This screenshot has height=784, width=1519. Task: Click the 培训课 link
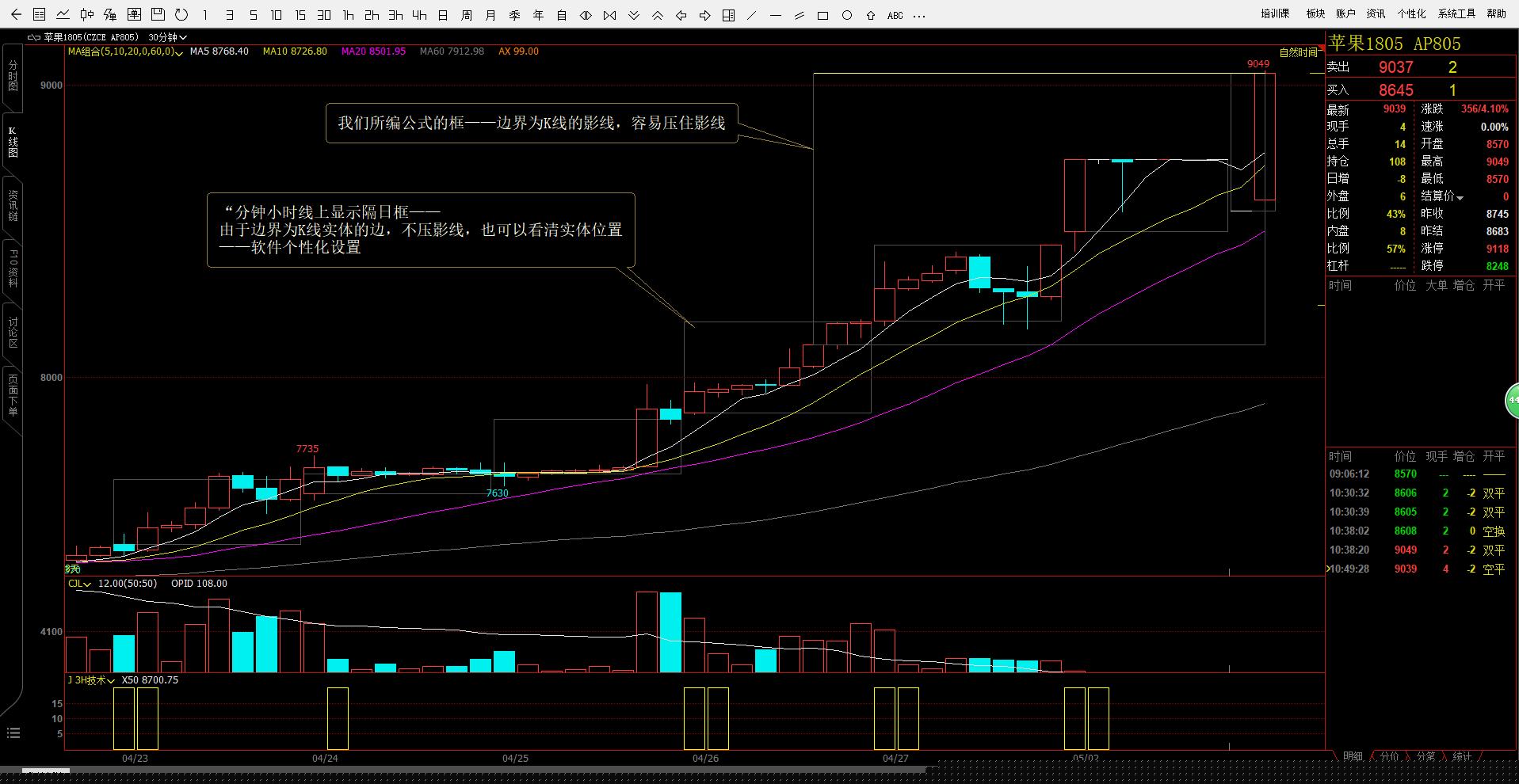pos(1275,13)
